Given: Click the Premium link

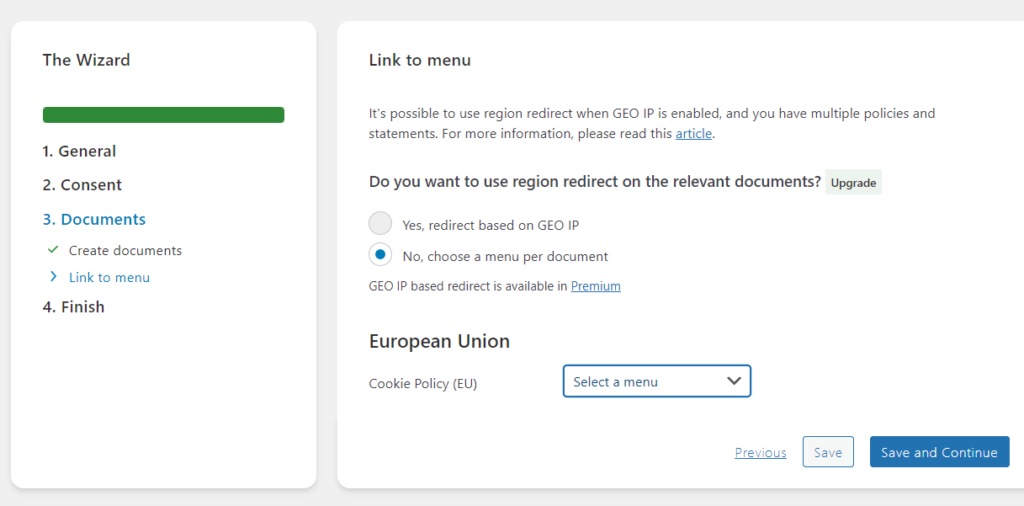Looking at the screenshot, I should coord(595,286).
